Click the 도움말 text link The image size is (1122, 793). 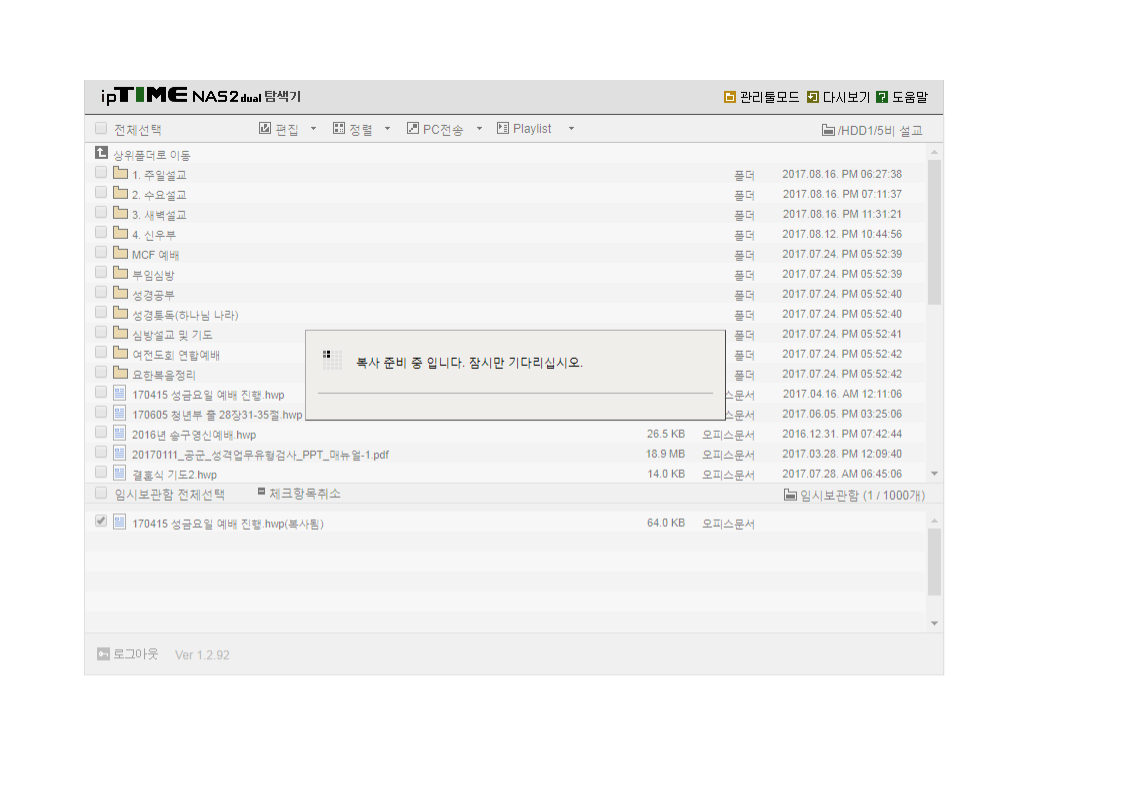click(910, 97)
